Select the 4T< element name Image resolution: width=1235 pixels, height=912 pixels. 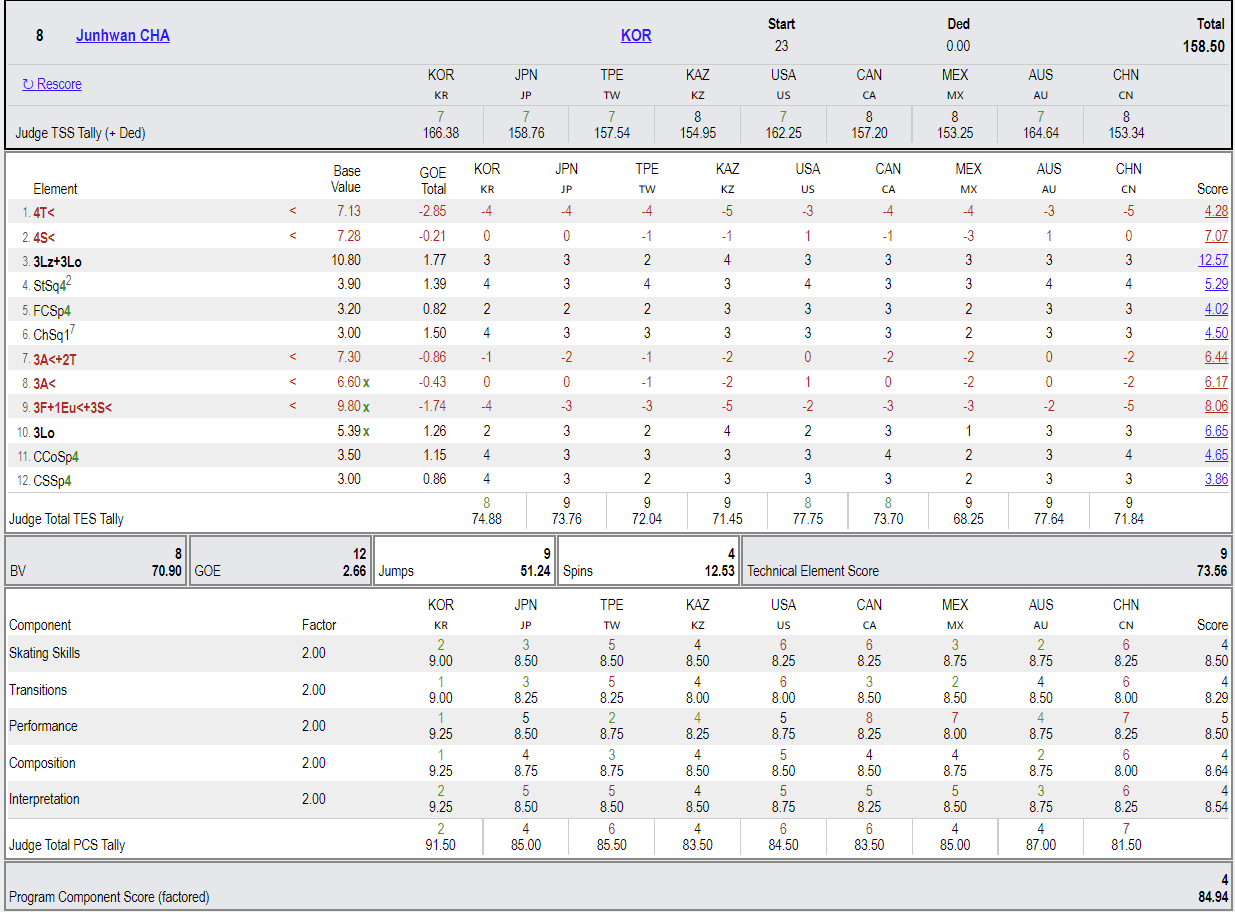click(44, 212)
